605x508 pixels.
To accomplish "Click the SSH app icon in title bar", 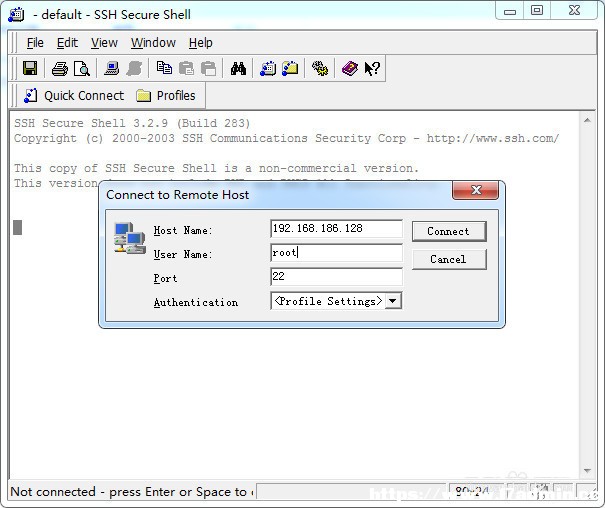I will (16, 15).
